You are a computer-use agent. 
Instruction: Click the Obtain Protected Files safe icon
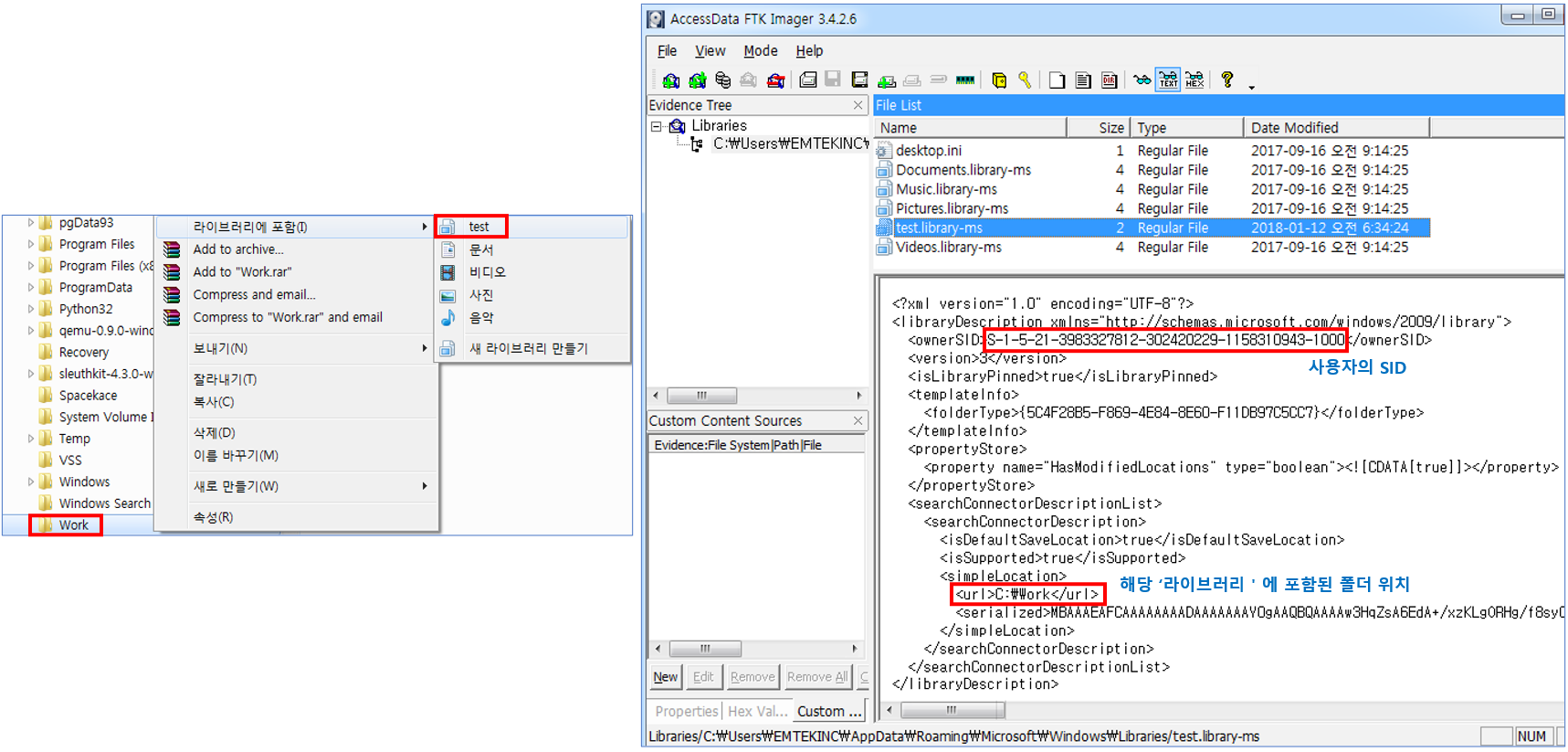pos(999,80)
